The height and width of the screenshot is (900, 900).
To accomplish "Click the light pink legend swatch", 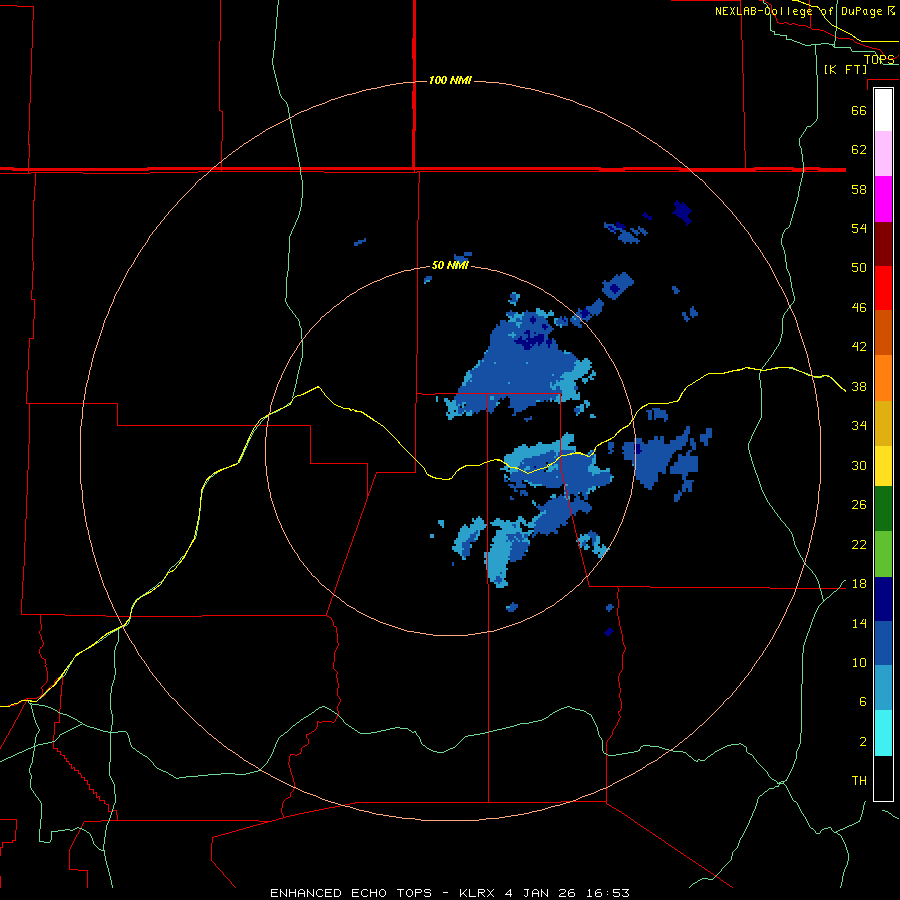I will (x=883, y=154).
